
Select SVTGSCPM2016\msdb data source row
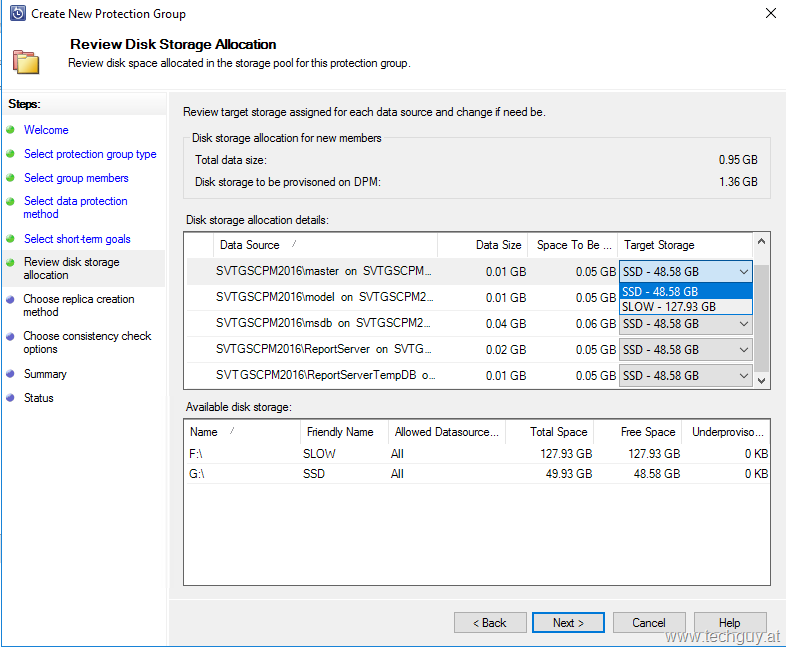[402, 324]
